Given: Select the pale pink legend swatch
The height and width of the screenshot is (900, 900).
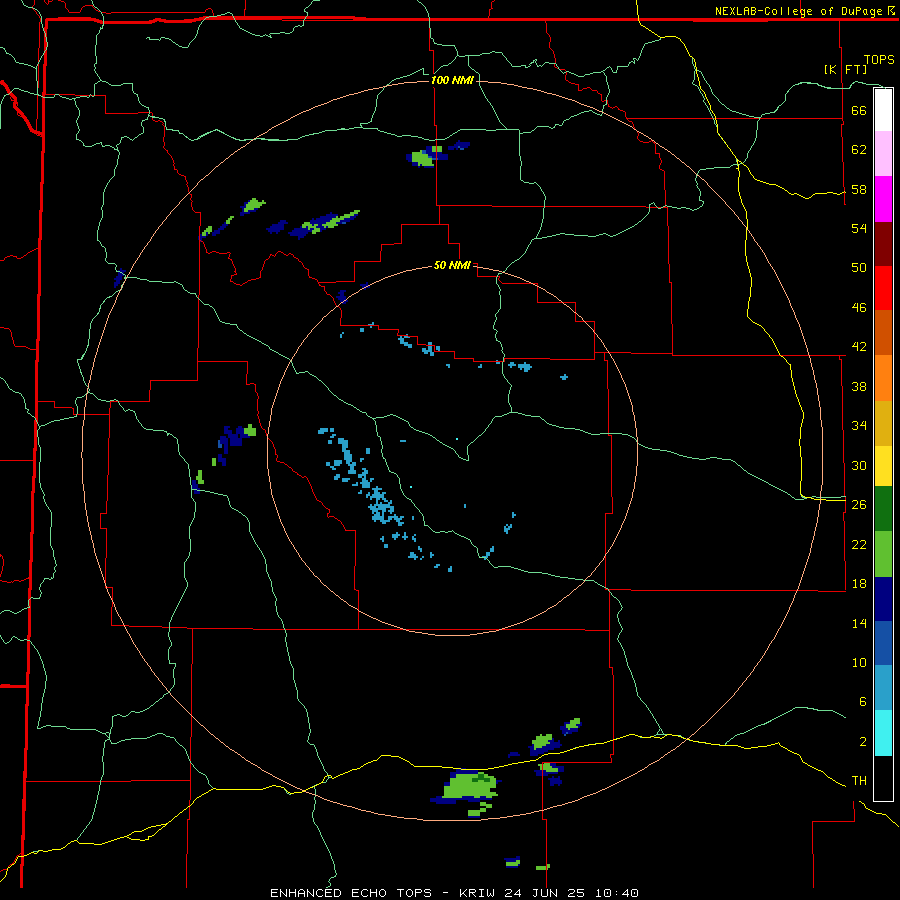Looking at the screenshot, I should click(883, 154).
